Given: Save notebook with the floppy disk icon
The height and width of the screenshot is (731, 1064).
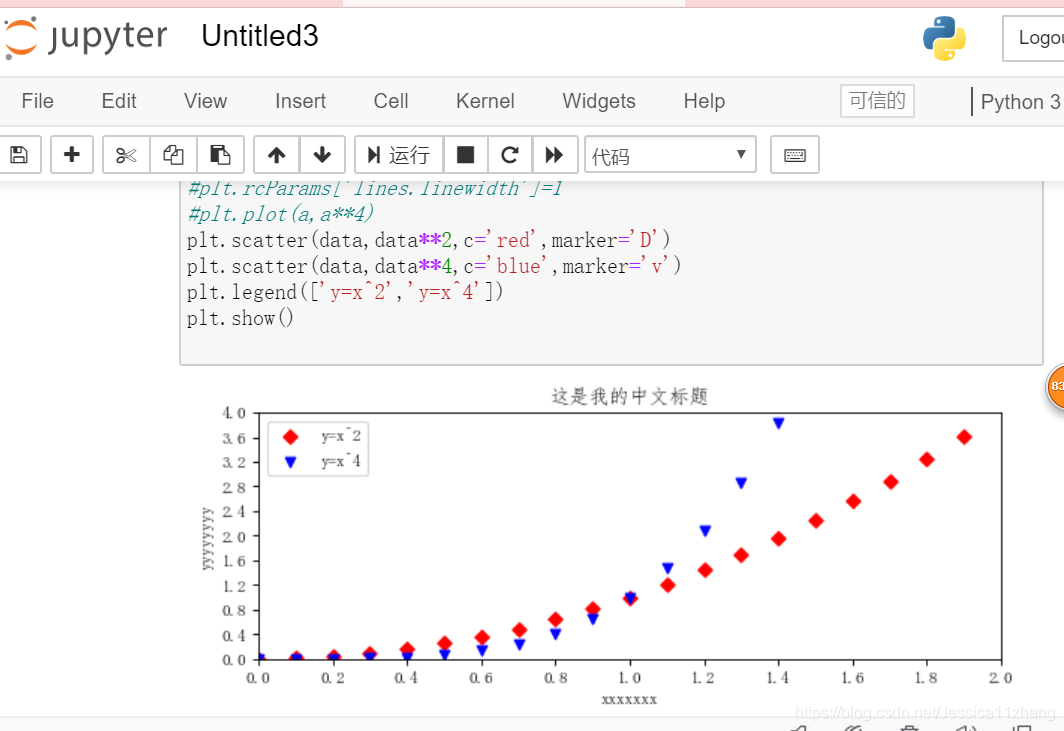Looking at the screenshot, I should pyautogui.click(x=19, y=155).
